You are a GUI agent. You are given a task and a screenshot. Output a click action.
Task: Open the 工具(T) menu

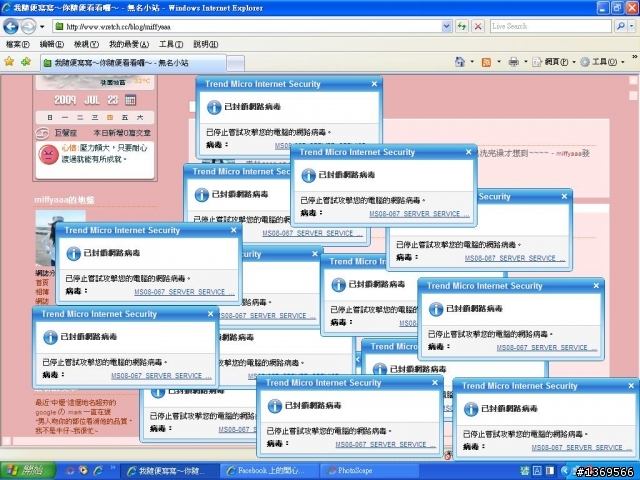pyautogui.click(x=171, y=44)
